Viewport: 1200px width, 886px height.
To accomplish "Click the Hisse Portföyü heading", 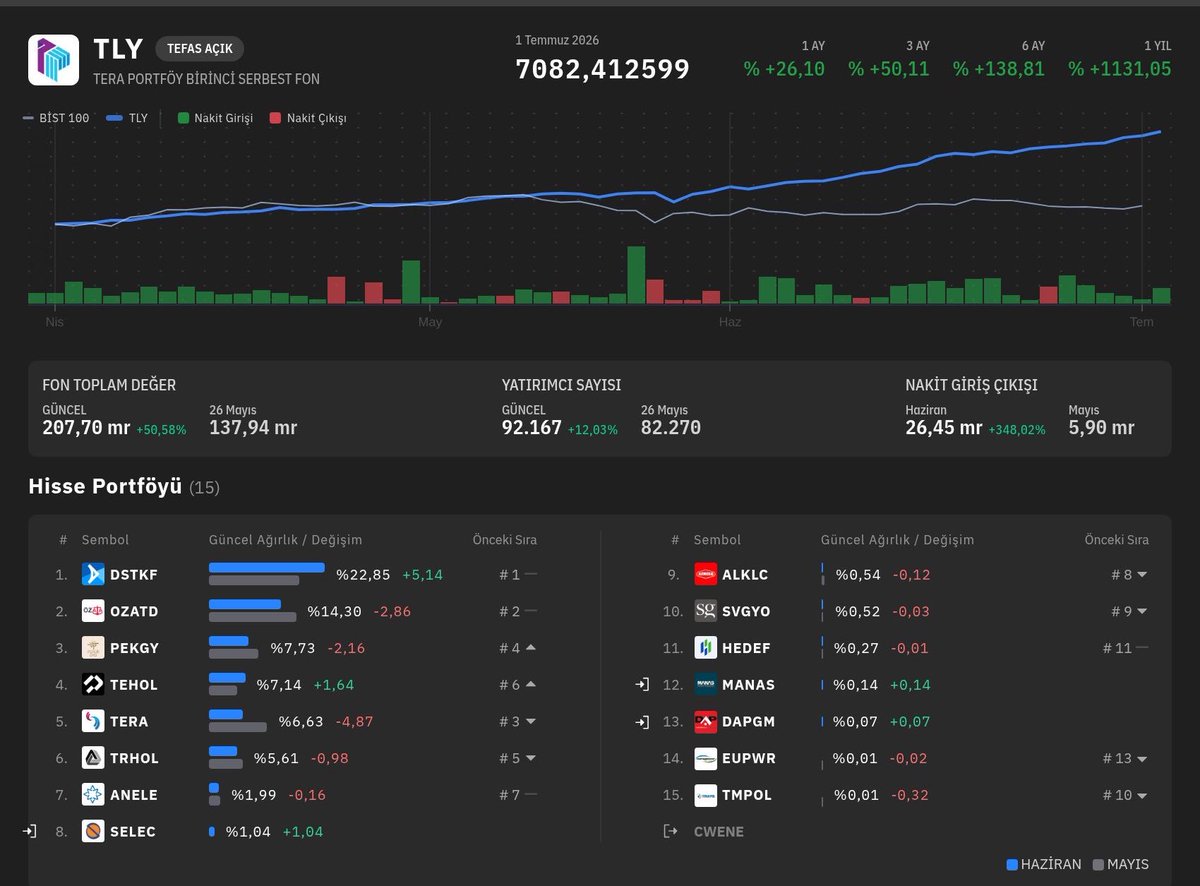I will pyautogui.click(x=105, y=487).
